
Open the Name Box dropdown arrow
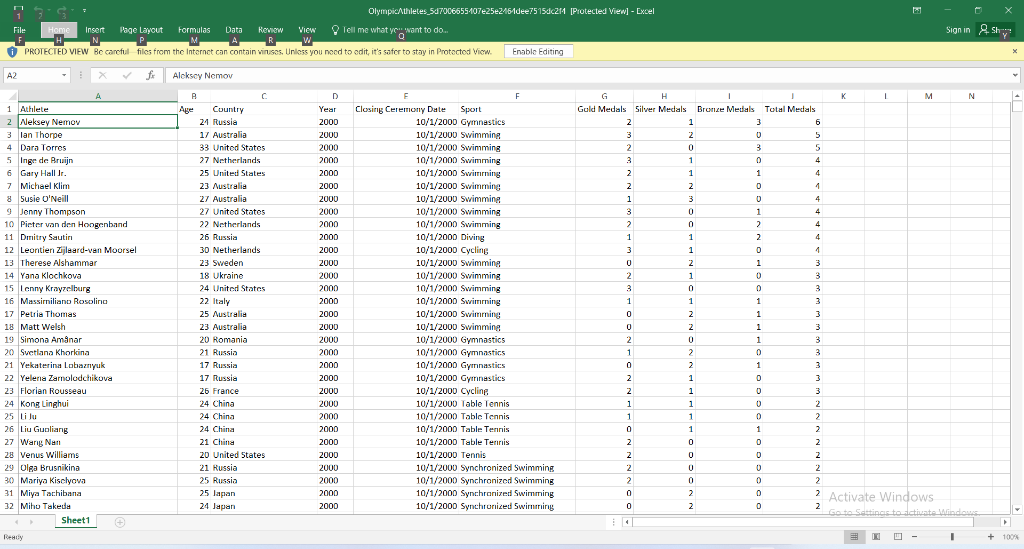64,76
